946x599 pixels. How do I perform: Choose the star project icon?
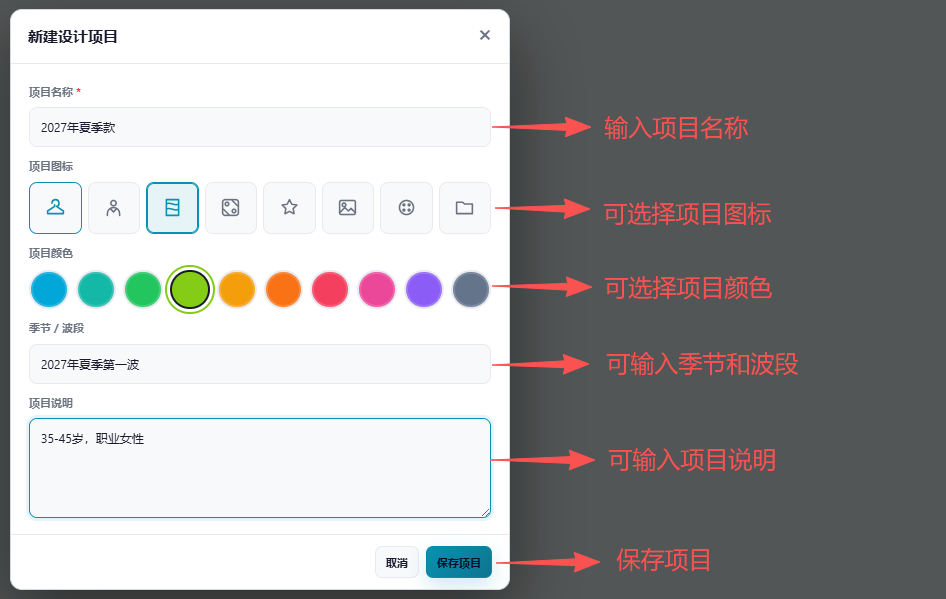[290, 208]
